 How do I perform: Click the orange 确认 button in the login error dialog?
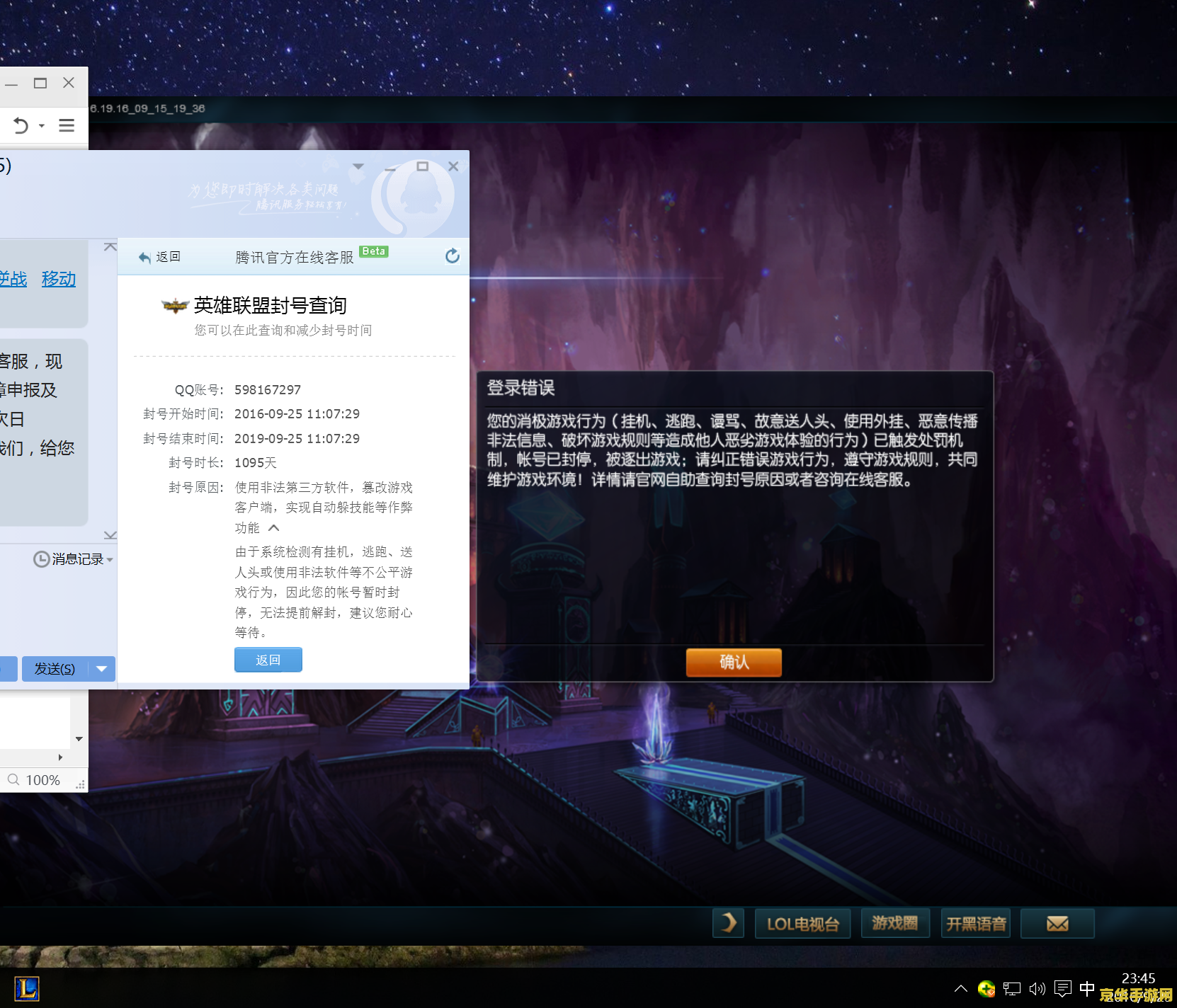(734, 663)
